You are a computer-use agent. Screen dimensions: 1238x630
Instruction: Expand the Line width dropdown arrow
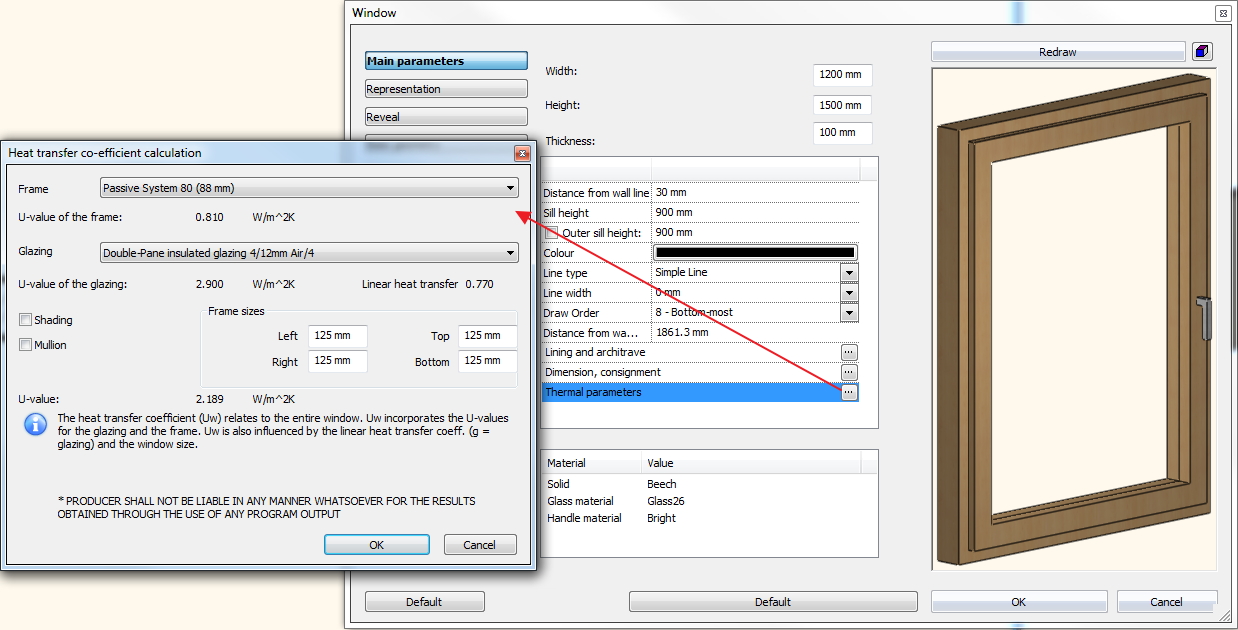tap(849, 292)
